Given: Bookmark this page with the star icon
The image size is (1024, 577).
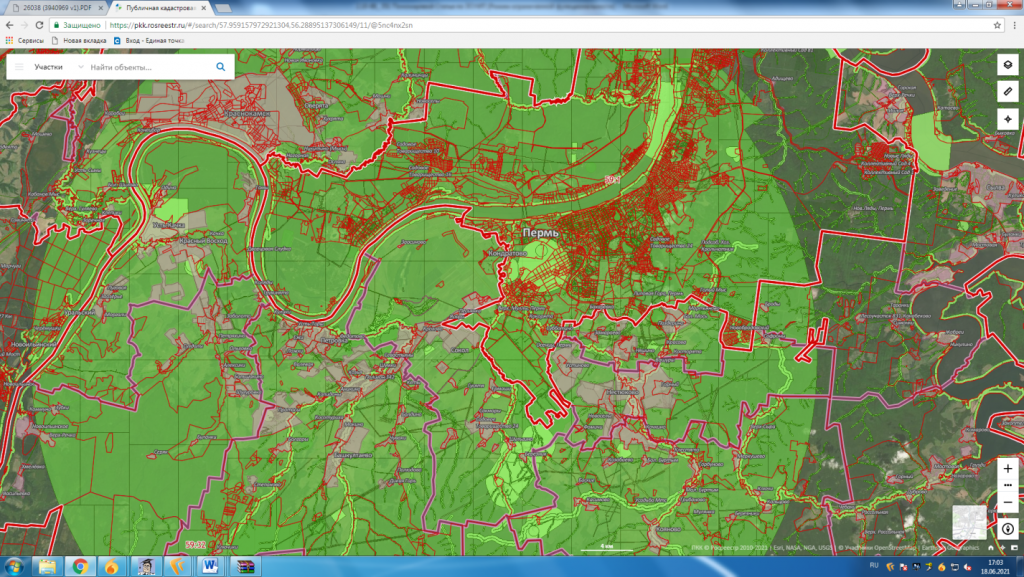Looking at the screenshot, I should point(997,25).
